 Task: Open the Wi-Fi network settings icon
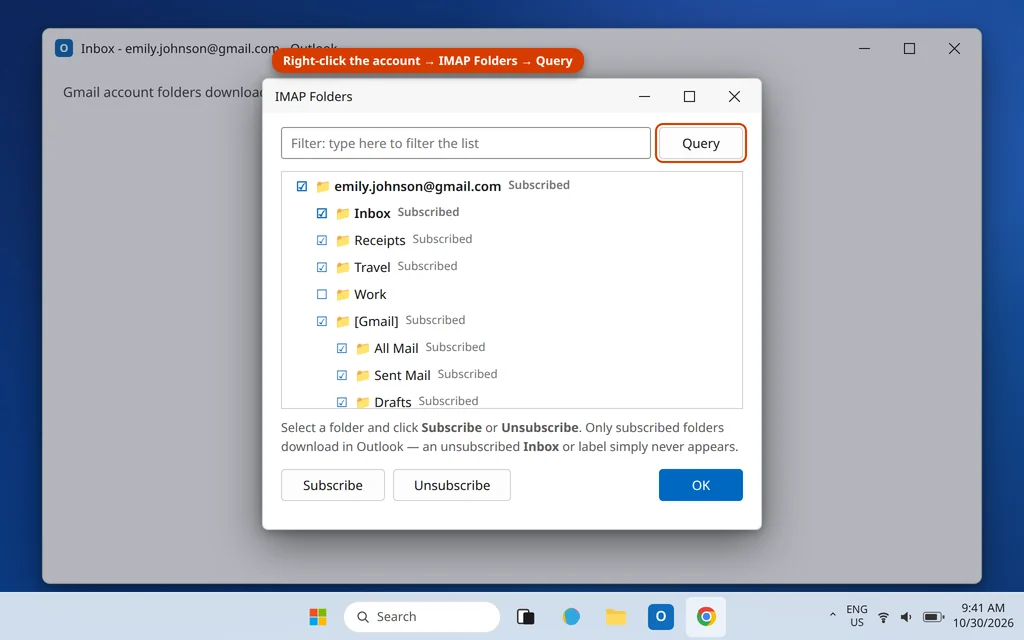click(883, 617)
